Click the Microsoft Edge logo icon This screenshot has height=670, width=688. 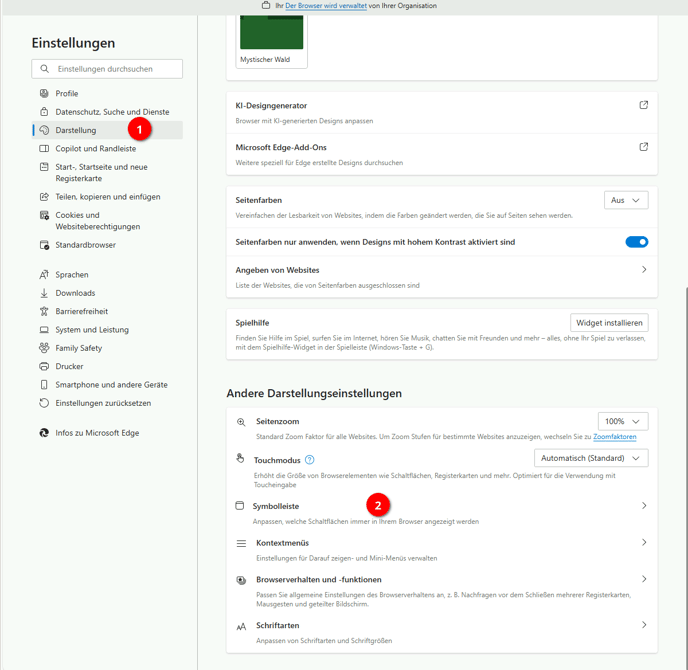coord(44,433)
